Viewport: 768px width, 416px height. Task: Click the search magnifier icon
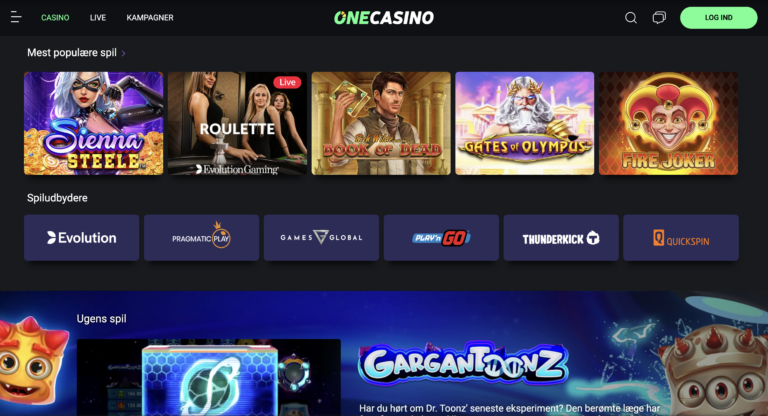[x=631, y=18]
